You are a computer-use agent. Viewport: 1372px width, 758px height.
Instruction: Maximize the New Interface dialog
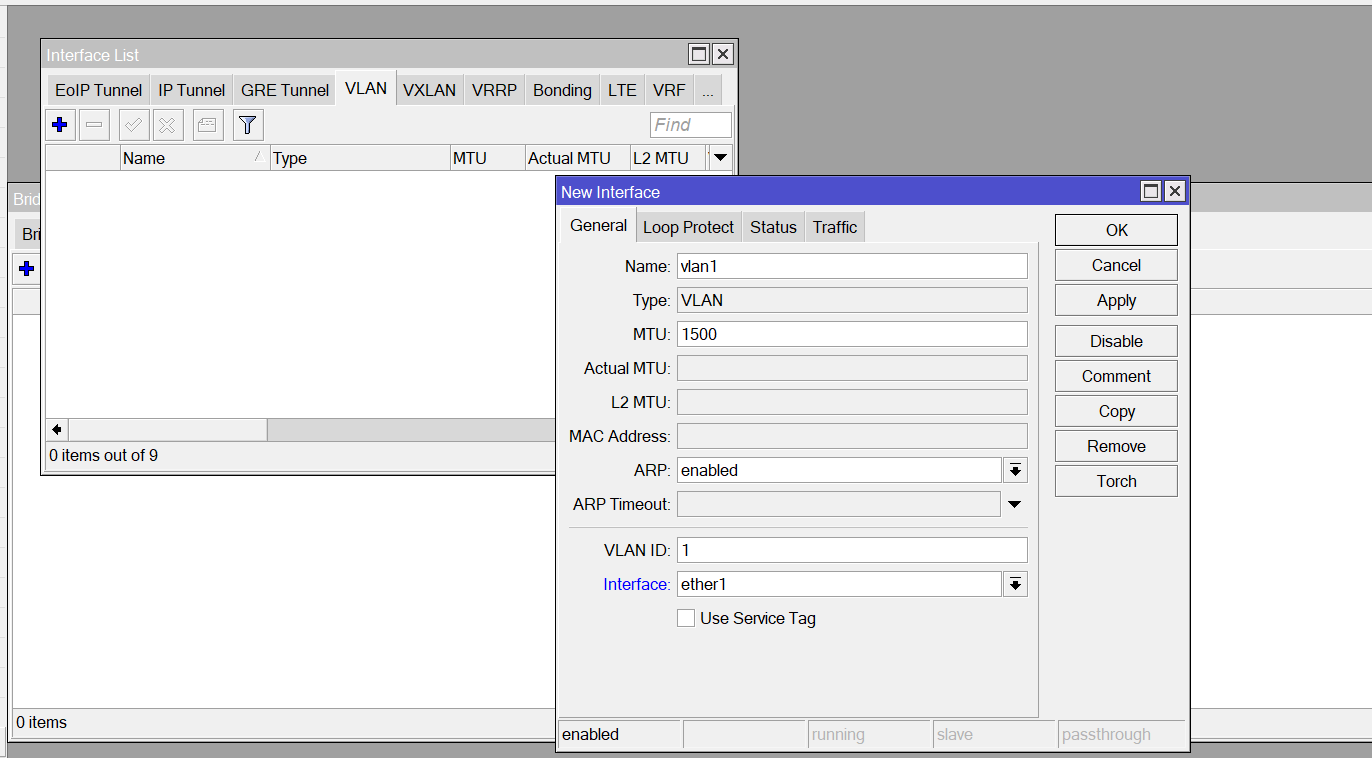[x=1152, y=191]
